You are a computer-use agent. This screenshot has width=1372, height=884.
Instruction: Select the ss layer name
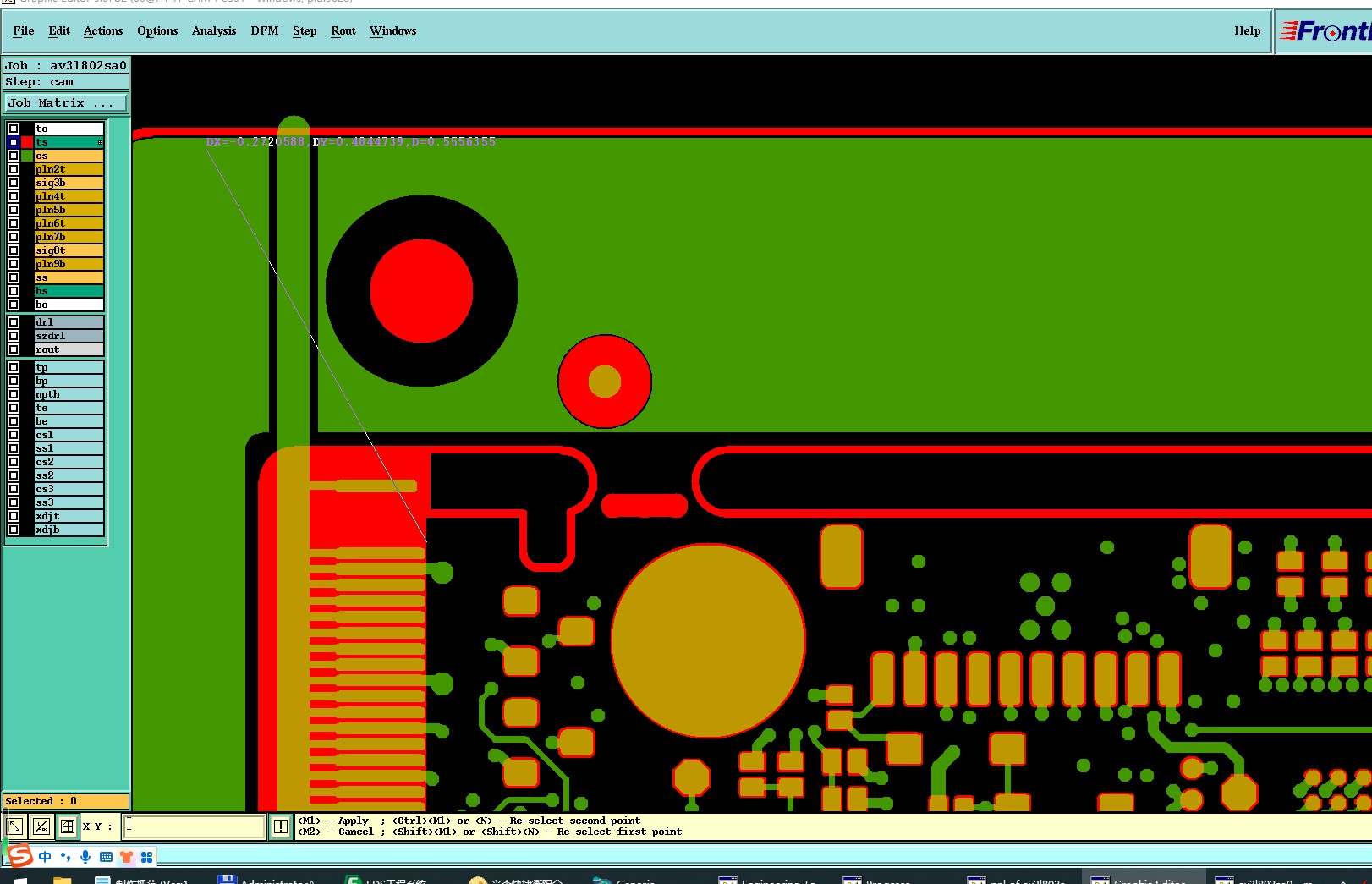pos(69,277)
